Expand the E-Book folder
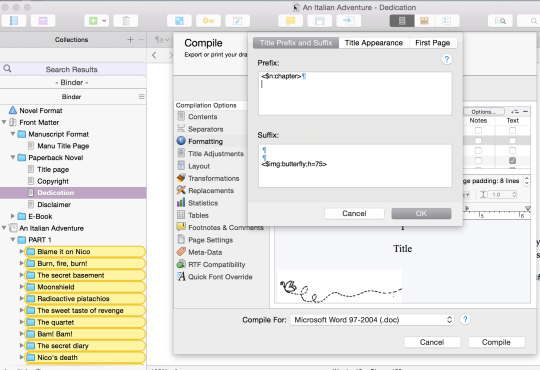This screenshot has width=540, height=370. [x=13, y=216]
